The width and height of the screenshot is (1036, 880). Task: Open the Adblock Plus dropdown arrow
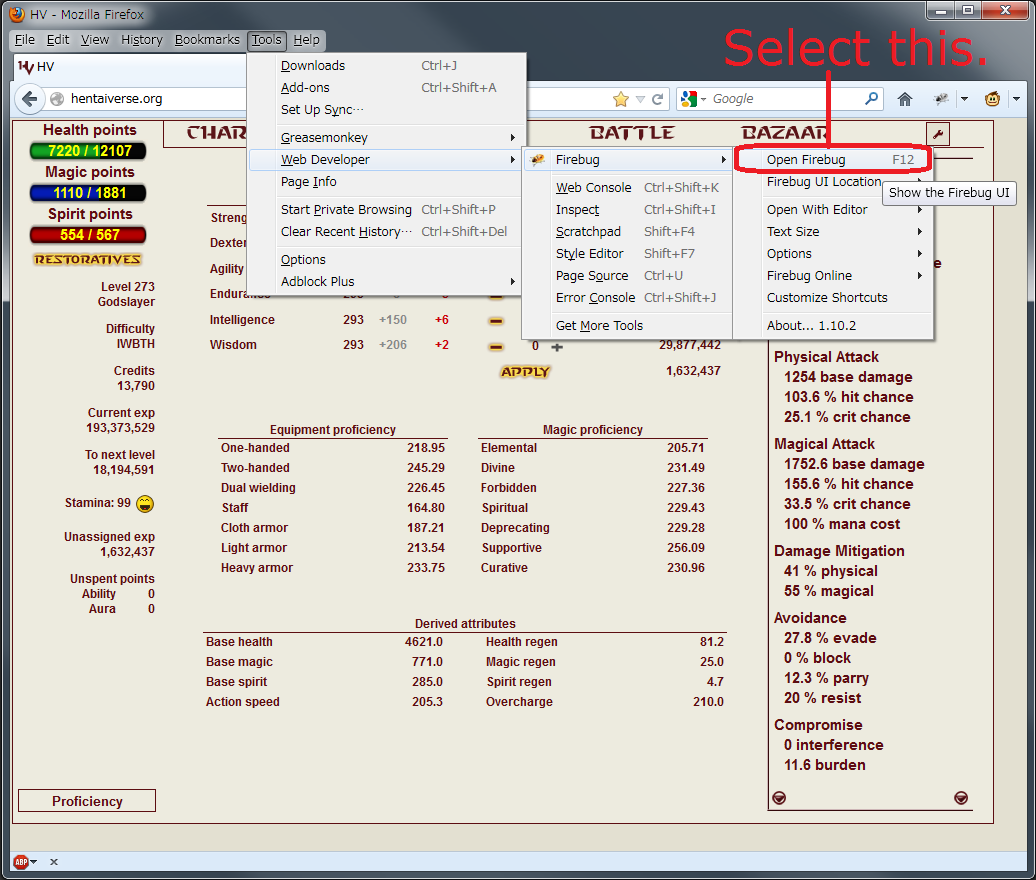click(x=34, y=862)
